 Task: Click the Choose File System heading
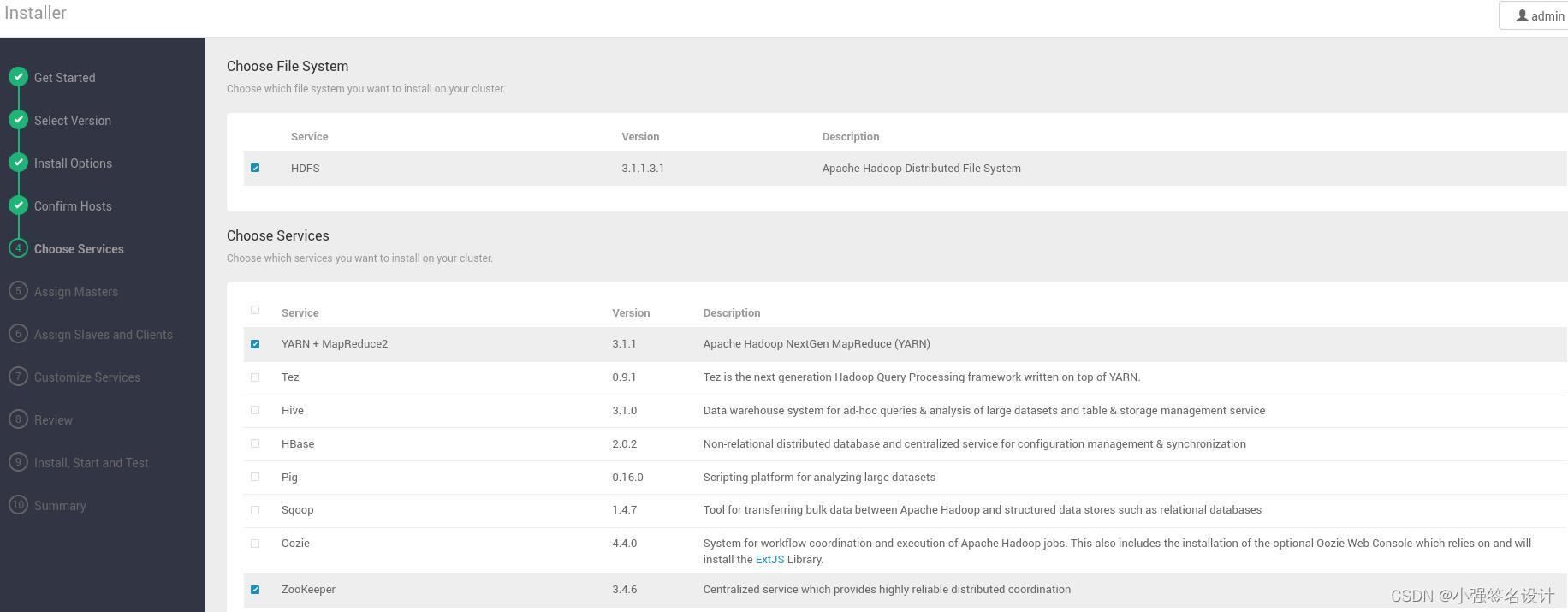(x=288, y=66)
